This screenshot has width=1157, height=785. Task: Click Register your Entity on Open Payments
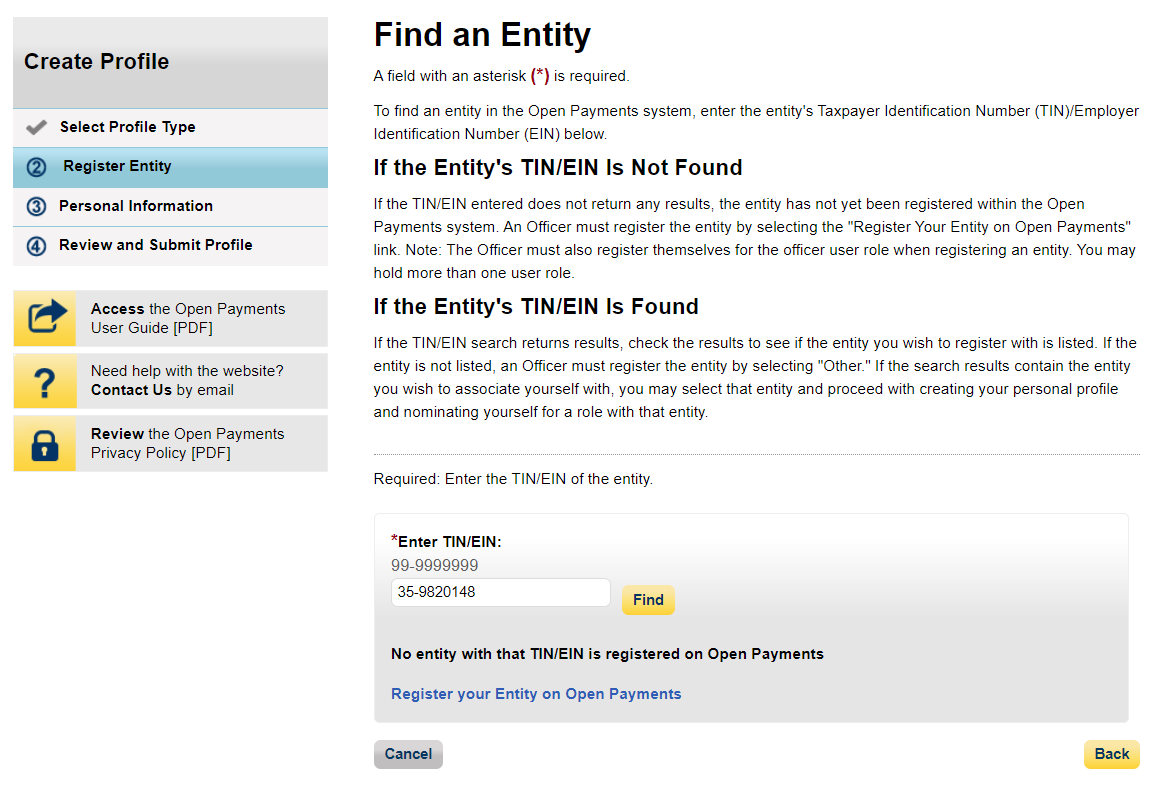point(536,694)
